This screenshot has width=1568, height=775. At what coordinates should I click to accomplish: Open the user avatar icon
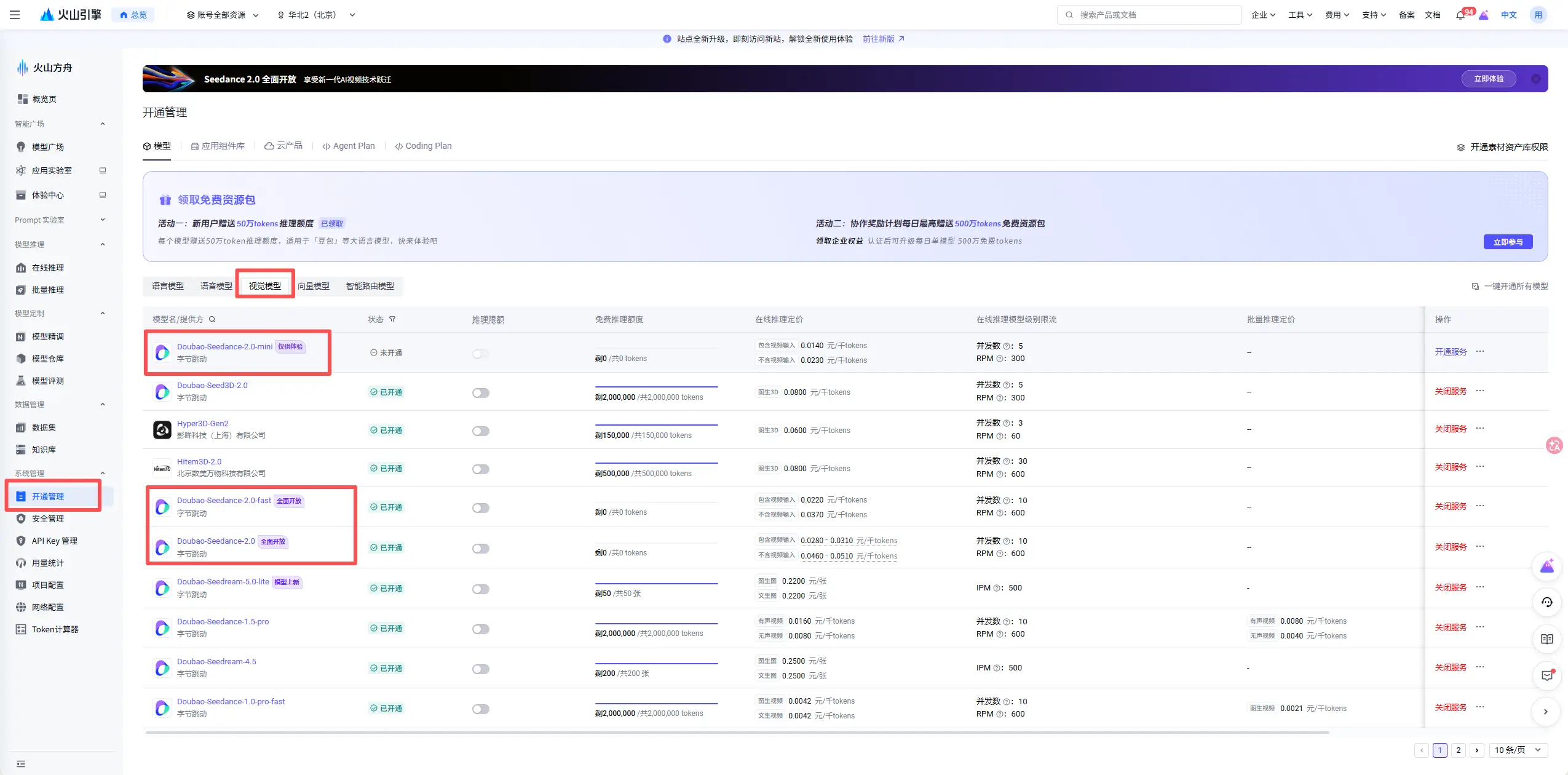click(x=1538, y=15)
